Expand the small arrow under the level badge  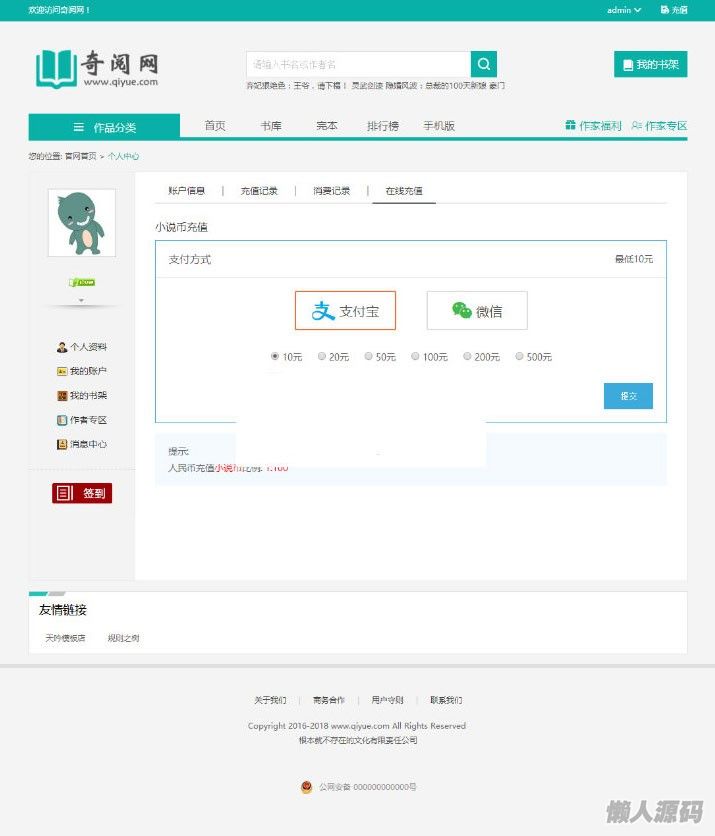click(x=81, y=301)
